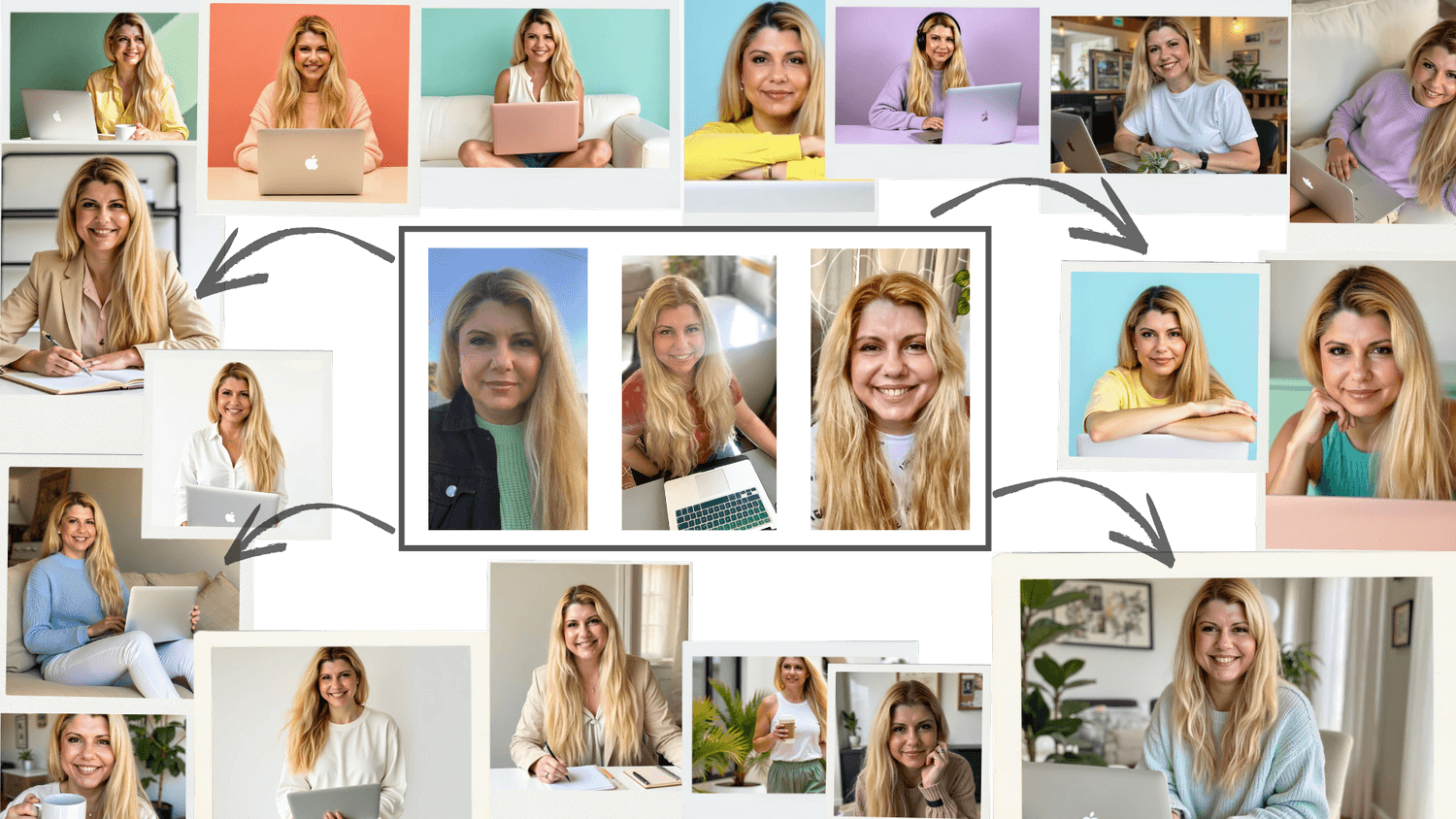The image size is (1456, 819).
Task: Select the white tank top photo with coffee cup
Action: [761, 724]
